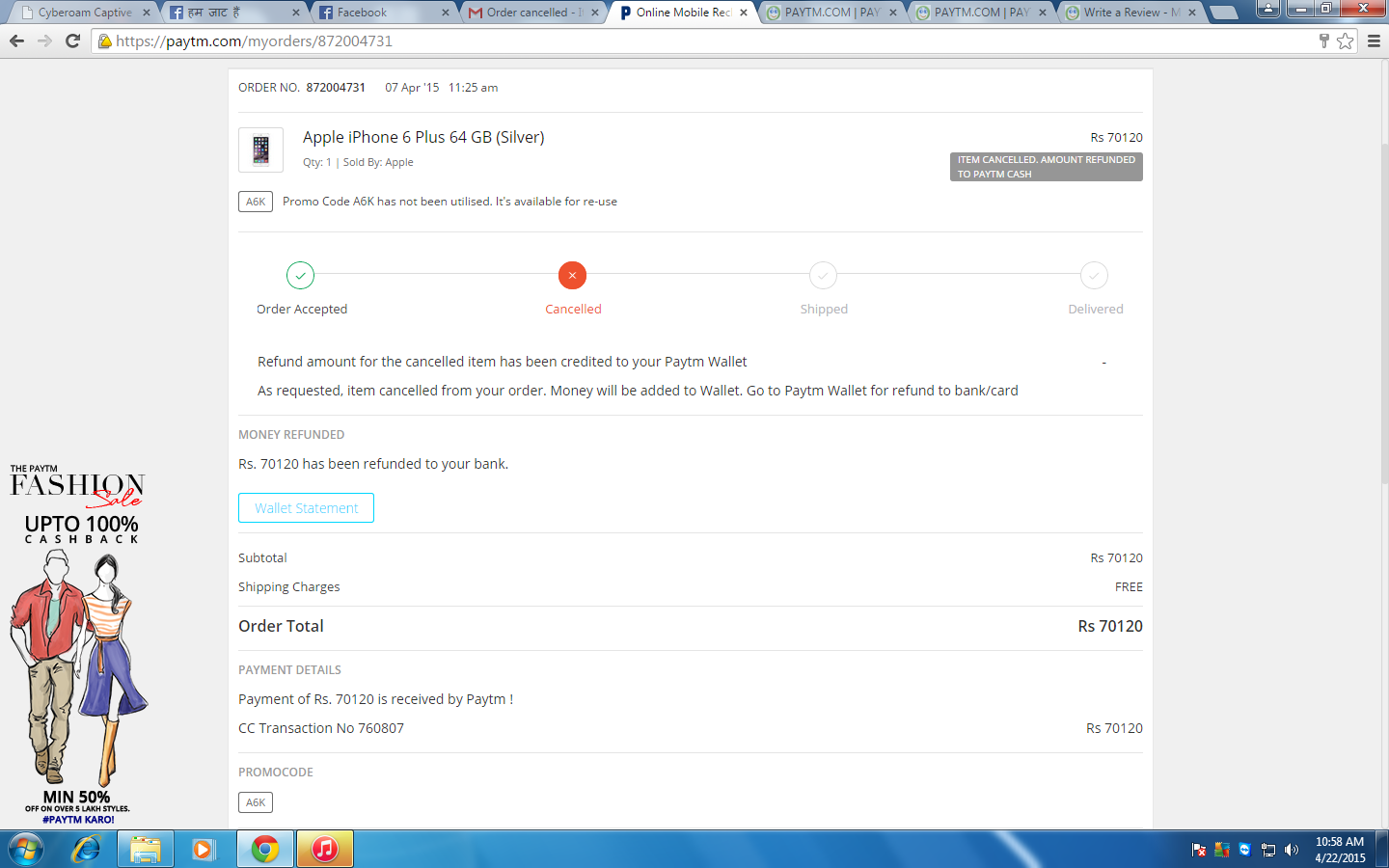Click the Wallet Statement button
Viewport: 1389px width, 868px height.
pos(306,508)
